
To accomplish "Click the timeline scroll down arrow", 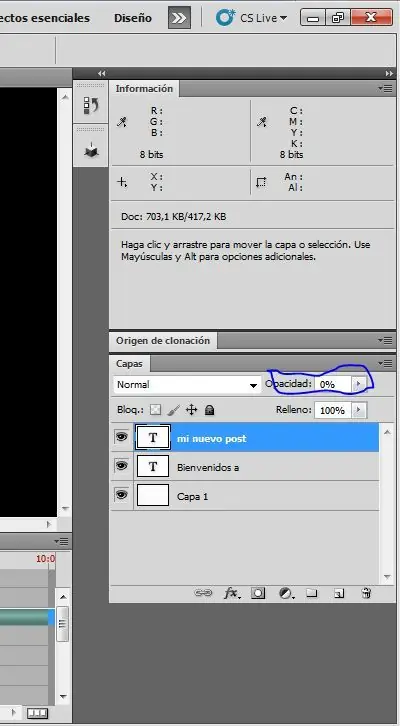I will [x=63, y=696].
